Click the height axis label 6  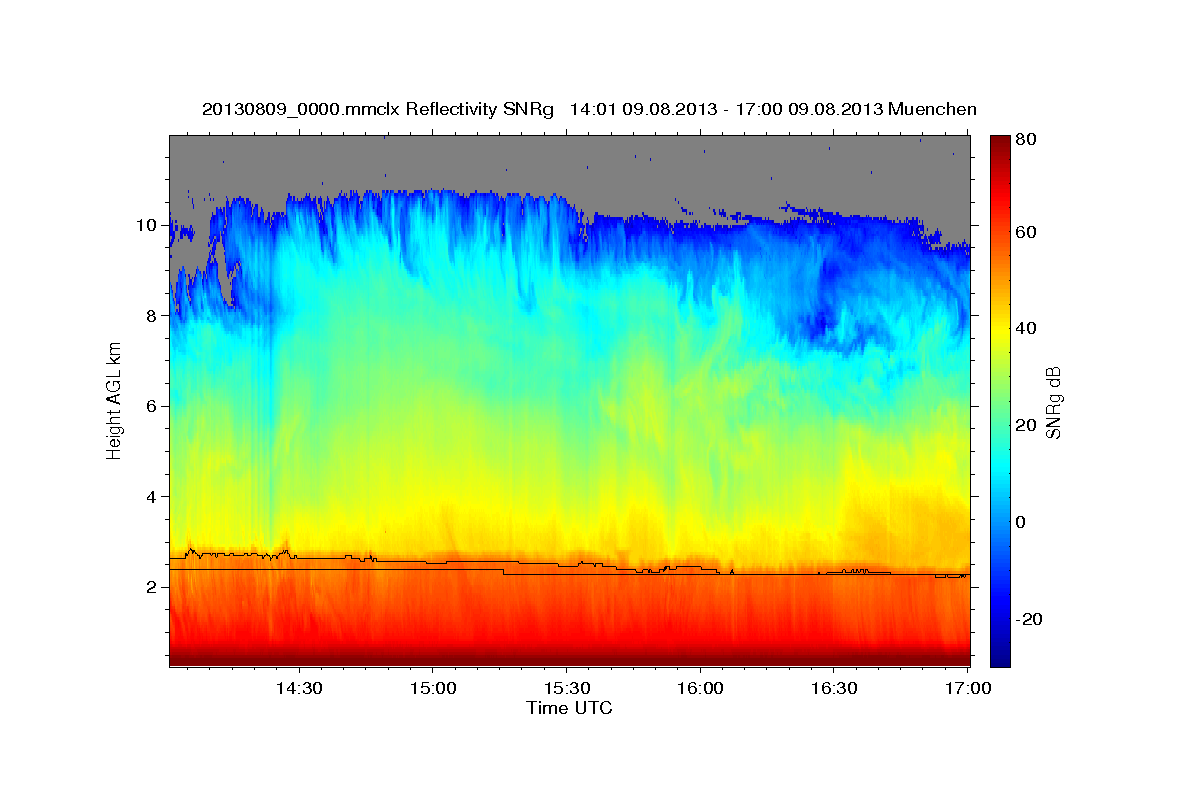(x=151, y=406)
